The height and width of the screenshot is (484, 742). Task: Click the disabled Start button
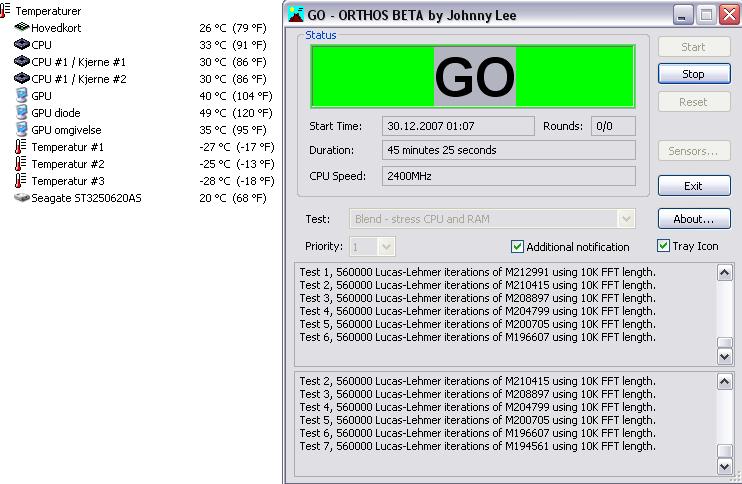click(x=694, y=47)
